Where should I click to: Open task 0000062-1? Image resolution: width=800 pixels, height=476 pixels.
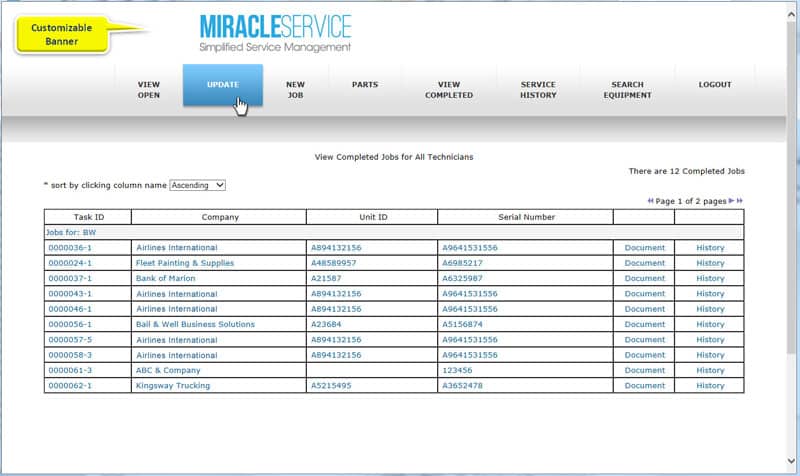tap(70, 385)
